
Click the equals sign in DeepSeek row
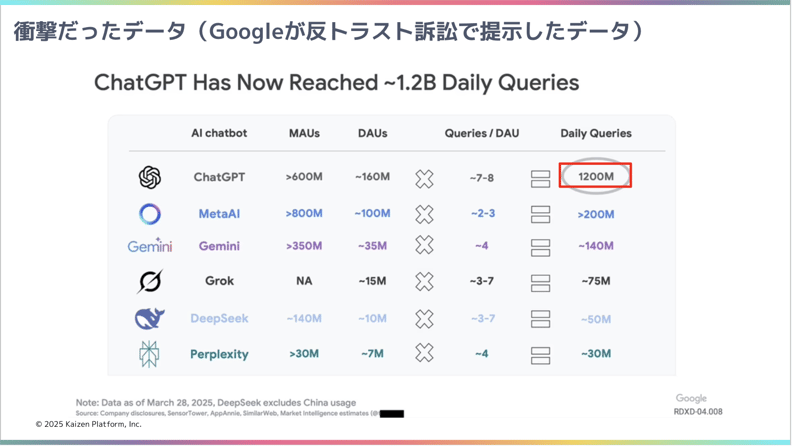click(x=540, y=319)
